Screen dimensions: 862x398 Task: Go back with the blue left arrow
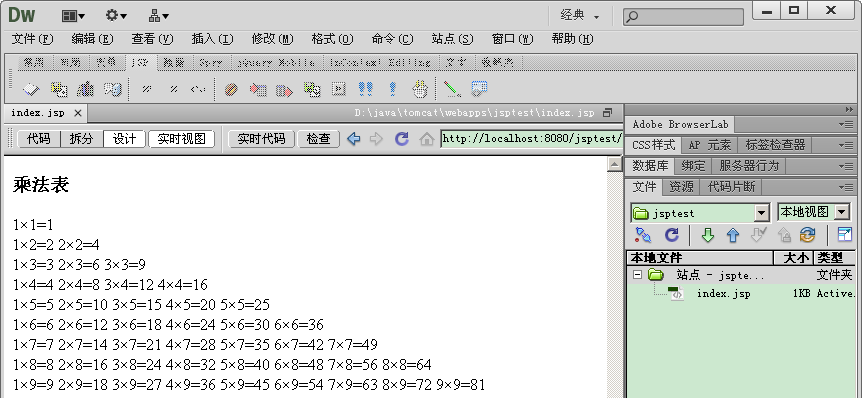[x=354, y=139]
